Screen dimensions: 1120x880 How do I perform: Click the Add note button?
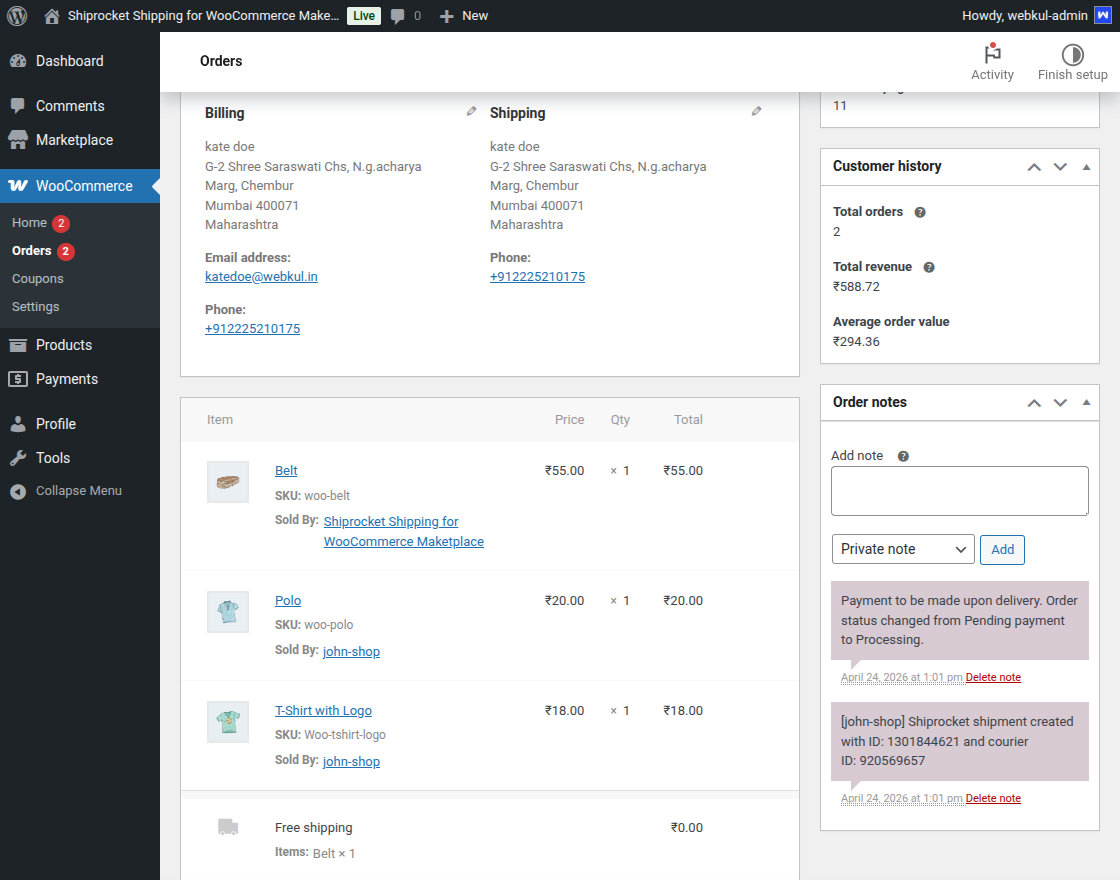pos(1002,549)
